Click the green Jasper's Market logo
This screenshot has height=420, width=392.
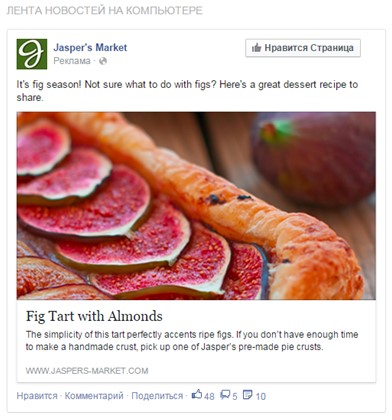[32, 54]
